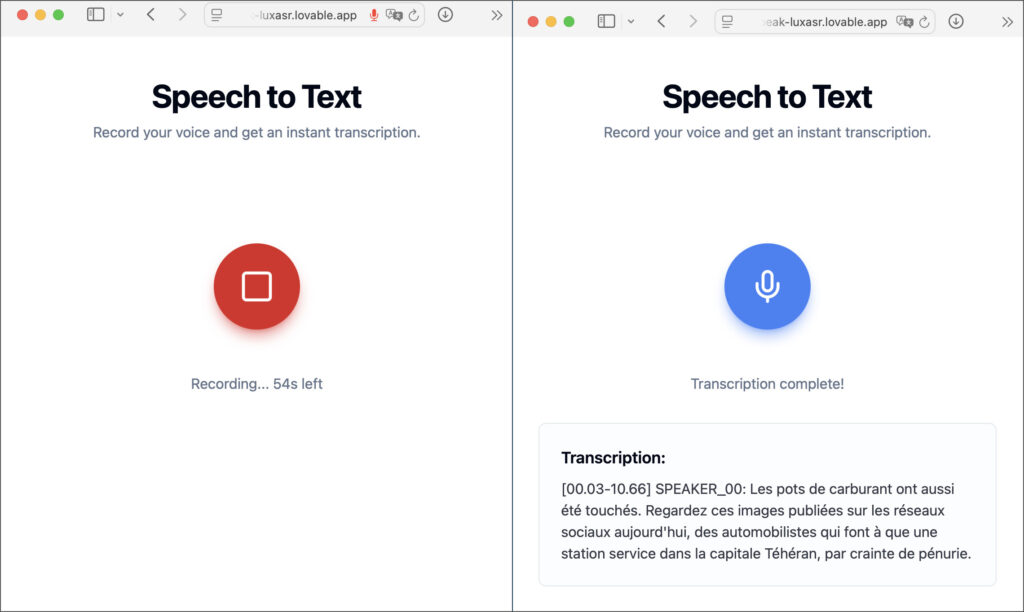
Task: Open page settings icon in transcription window address bar
Action: pos(727,21)
